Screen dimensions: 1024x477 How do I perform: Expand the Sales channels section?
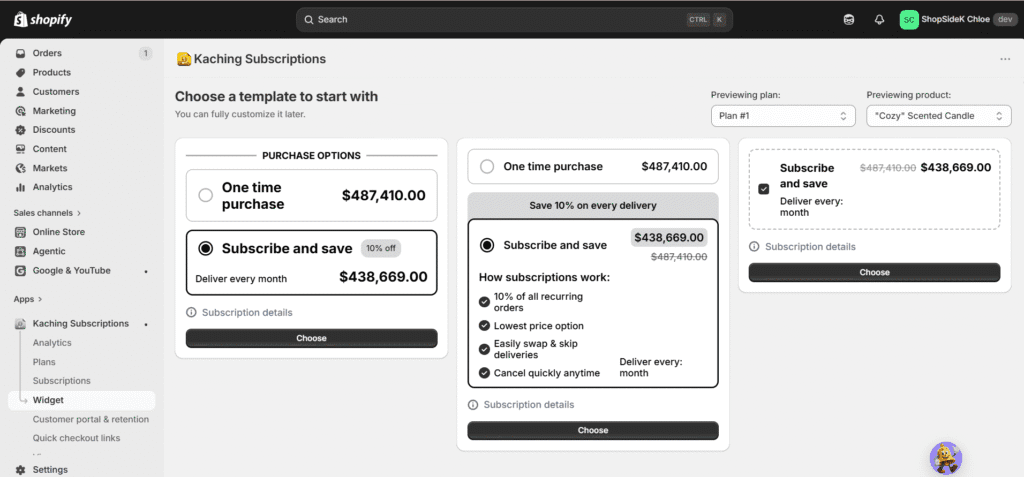(47, 212)
